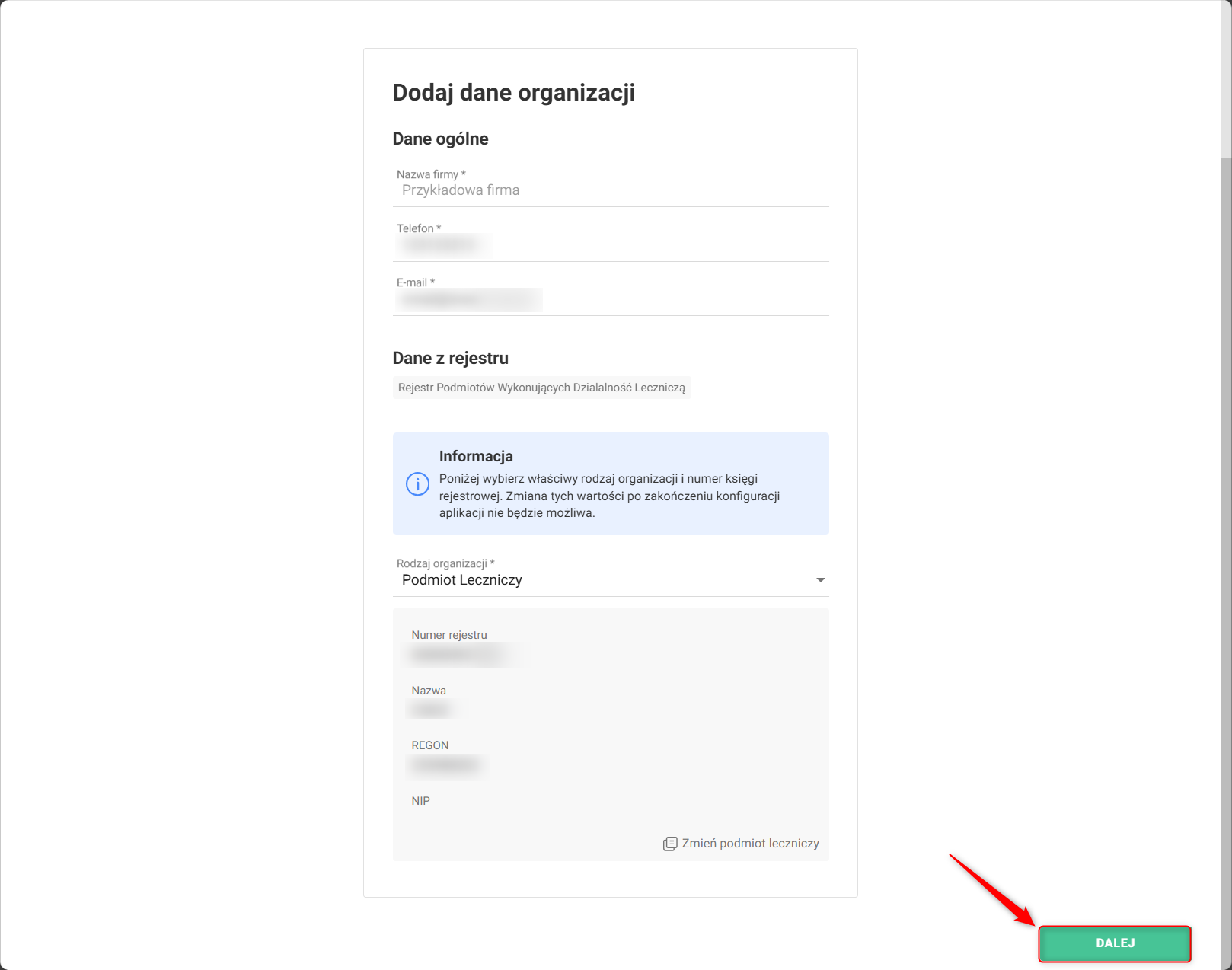
Task: Click the Dane ogólne section heading
Action: [x=440, y=139]
